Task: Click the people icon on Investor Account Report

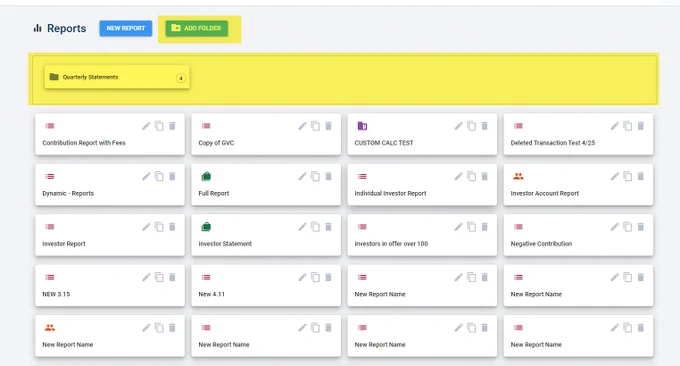Action: pos(518,176)
